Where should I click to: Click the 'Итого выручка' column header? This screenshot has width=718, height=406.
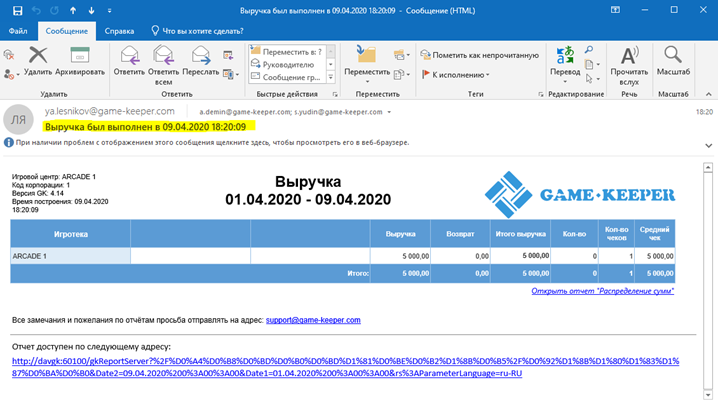tap(521, 234)
